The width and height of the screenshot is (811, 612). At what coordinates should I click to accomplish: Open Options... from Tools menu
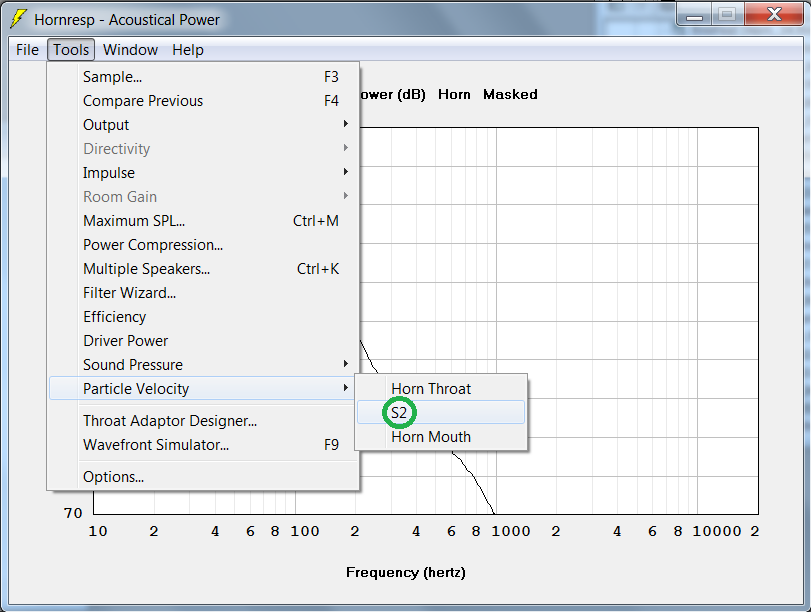pos(203,477)
